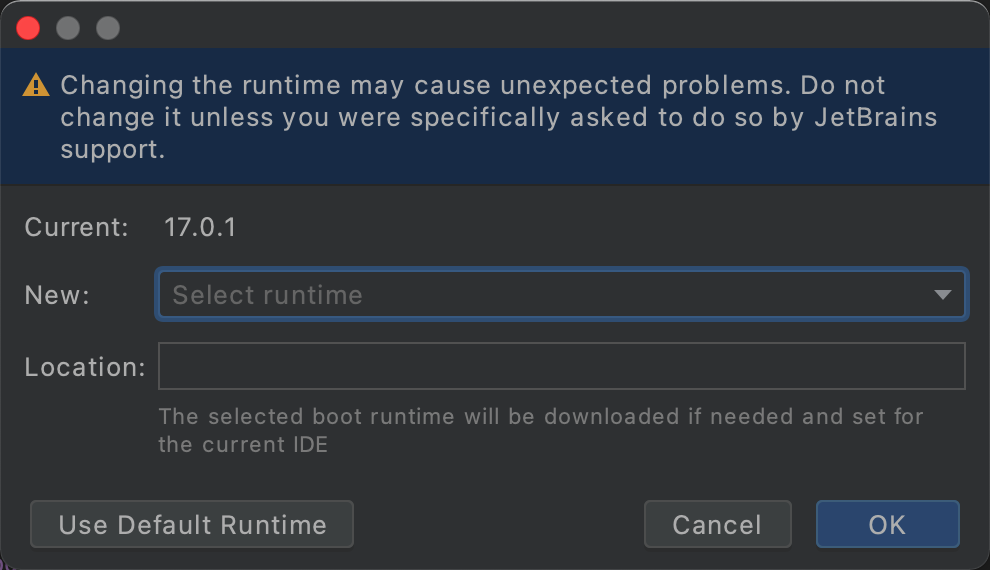
Task: Click the grayed-out zoom window button
Action: click(x=108, y=28)
